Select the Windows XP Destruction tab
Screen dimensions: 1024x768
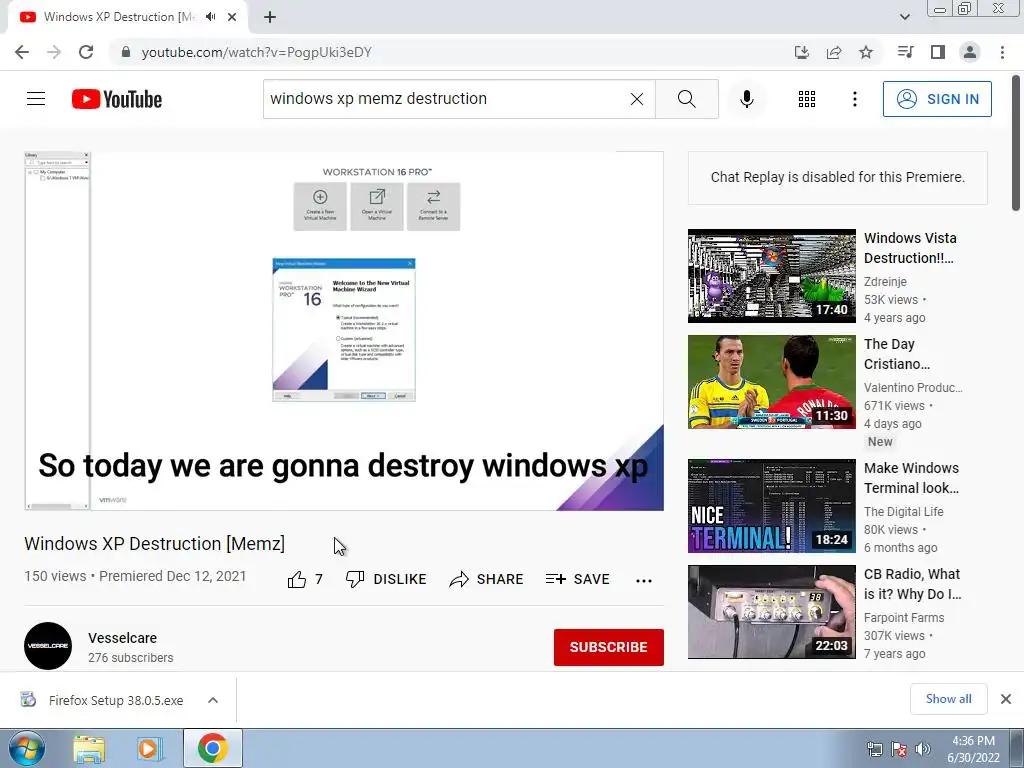pos(119,17)
